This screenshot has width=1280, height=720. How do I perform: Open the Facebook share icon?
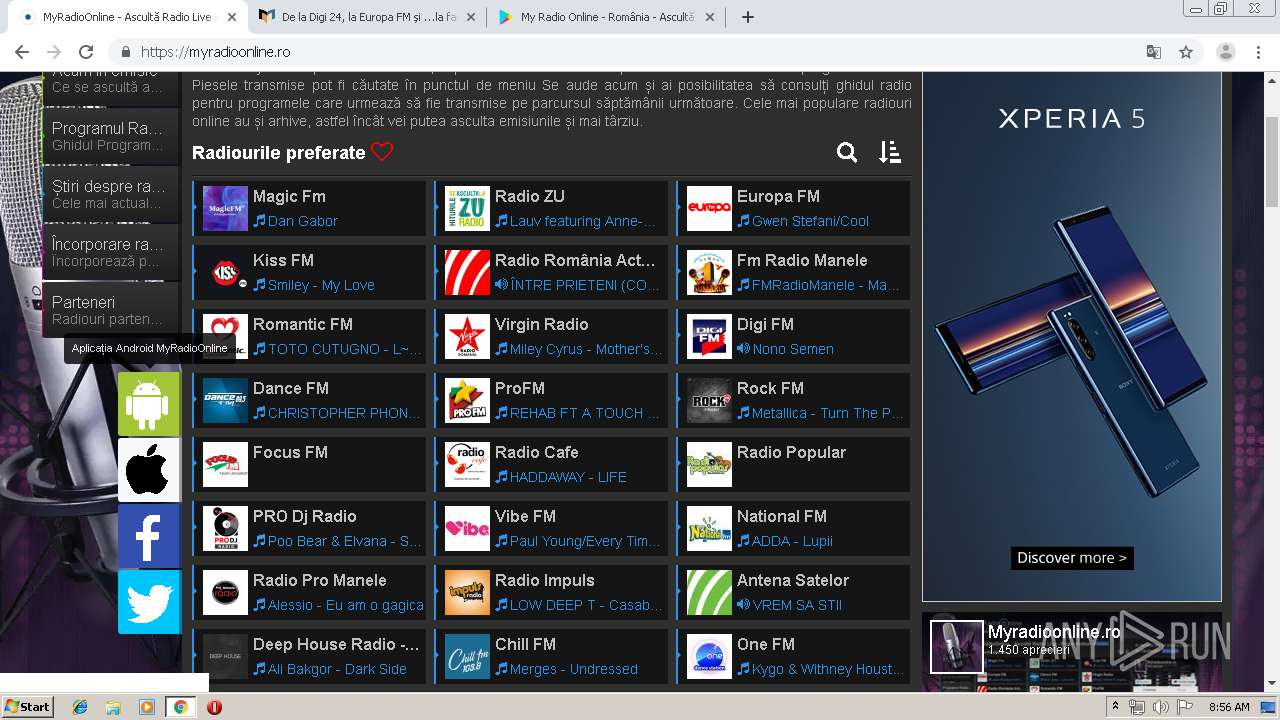[149, 536]
